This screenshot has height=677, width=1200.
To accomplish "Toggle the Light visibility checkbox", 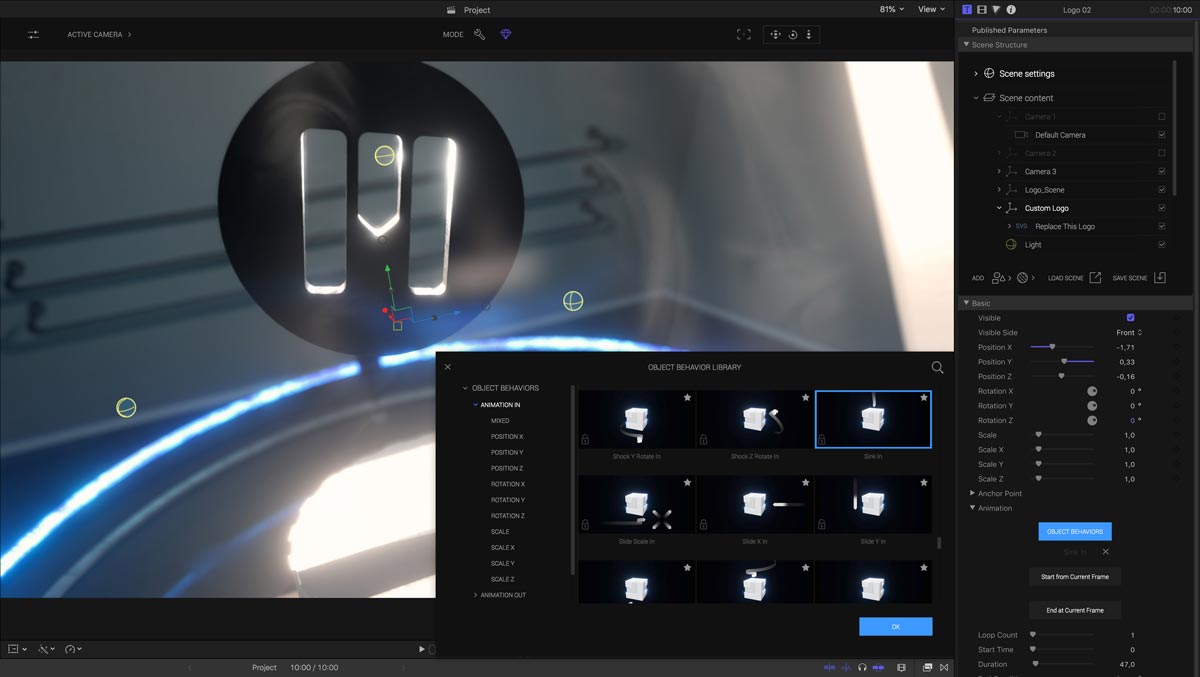I will point(1162,244).
